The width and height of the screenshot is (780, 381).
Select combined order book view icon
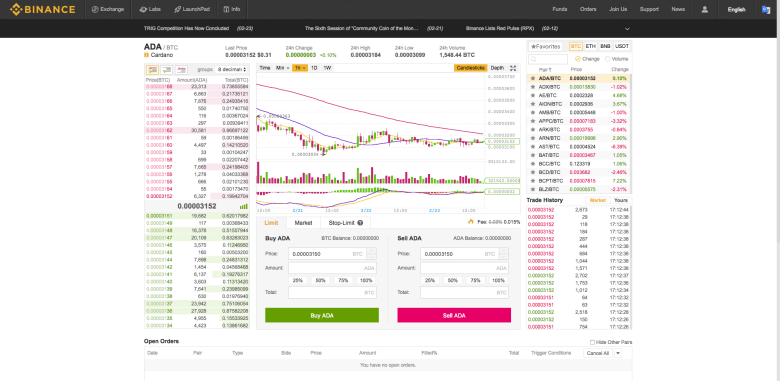(x=152, y=70)
